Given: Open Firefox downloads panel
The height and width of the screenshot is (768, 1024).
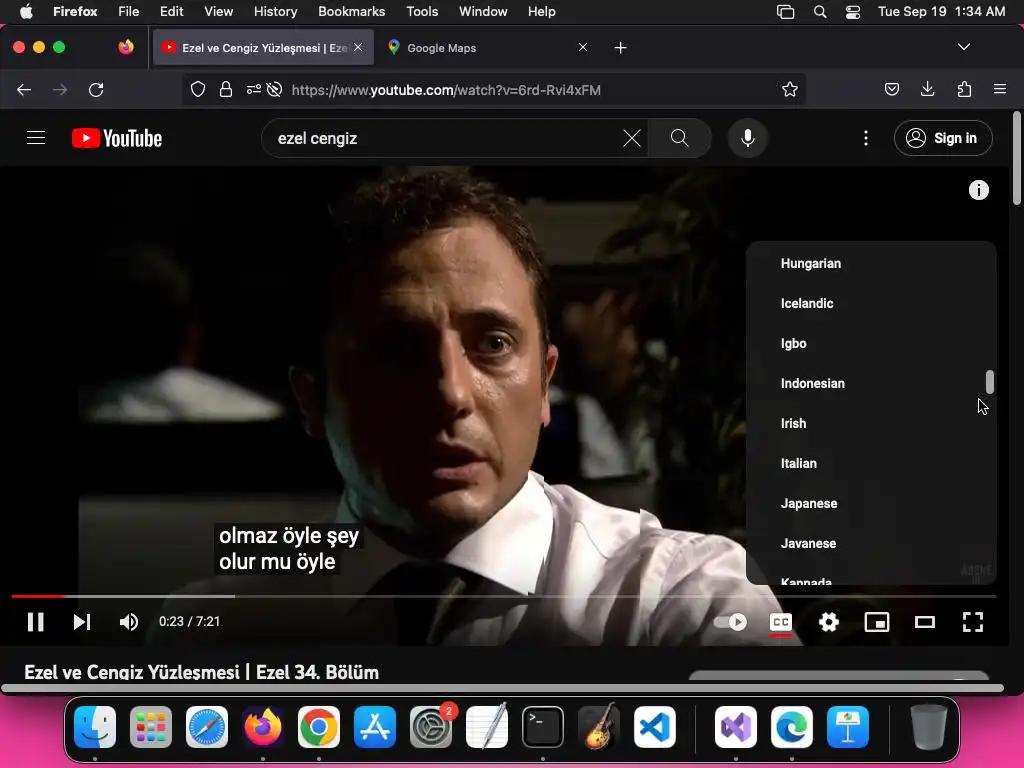Looking at the screenshot, I should coord(927,89).
